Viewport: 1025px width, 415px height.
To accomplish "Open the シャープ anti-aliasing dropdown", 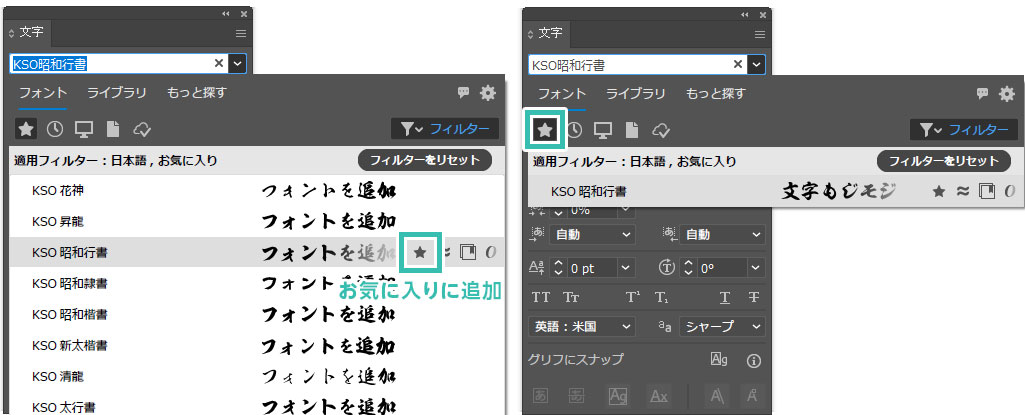I will [723, 326].
